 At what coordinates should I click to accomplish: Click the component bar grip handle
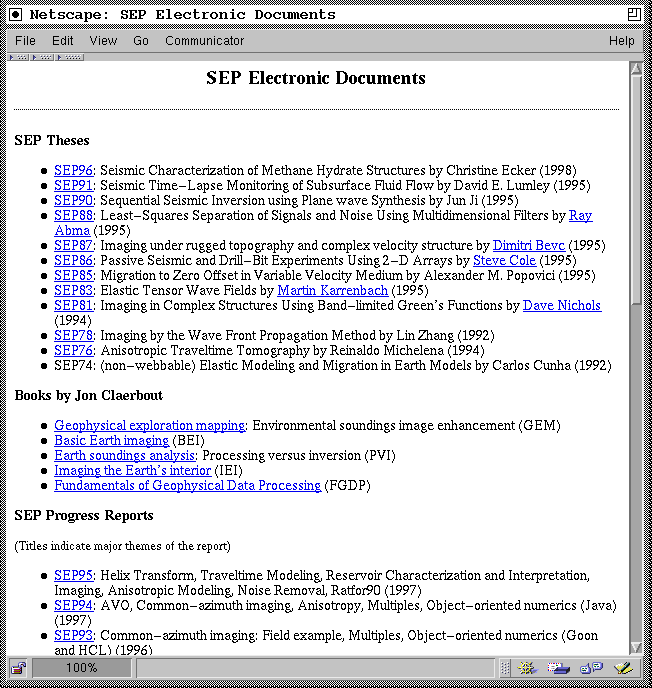(505, 668)
